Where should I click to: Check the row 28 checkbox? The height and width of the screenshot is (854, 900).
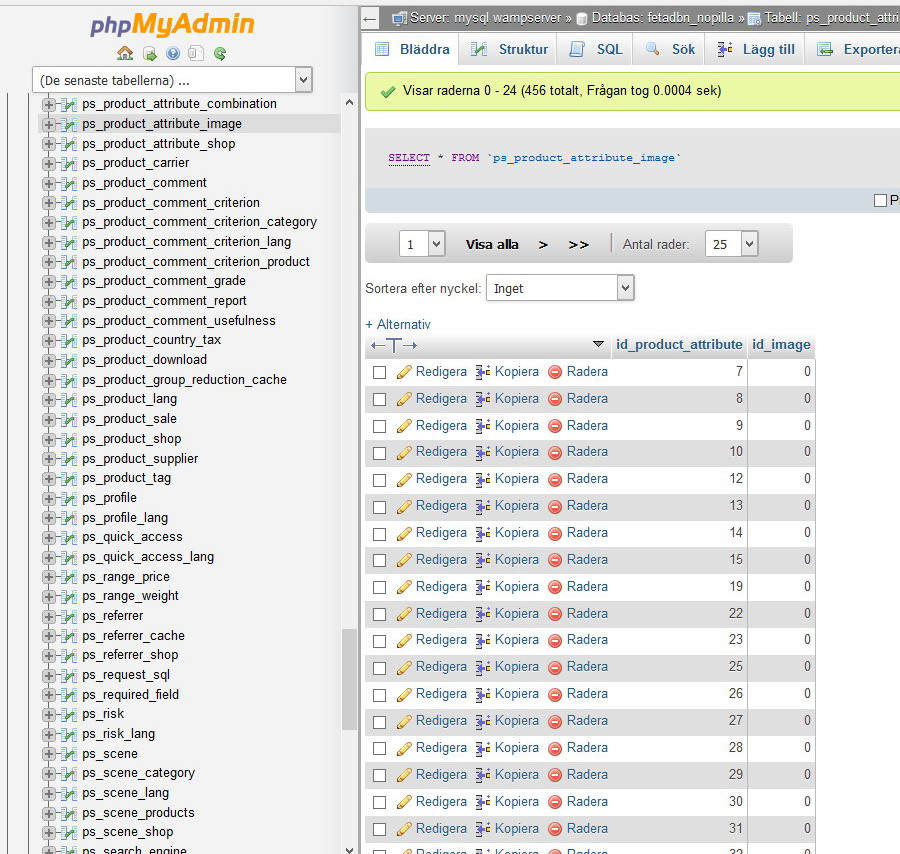(x=379, y=748)
